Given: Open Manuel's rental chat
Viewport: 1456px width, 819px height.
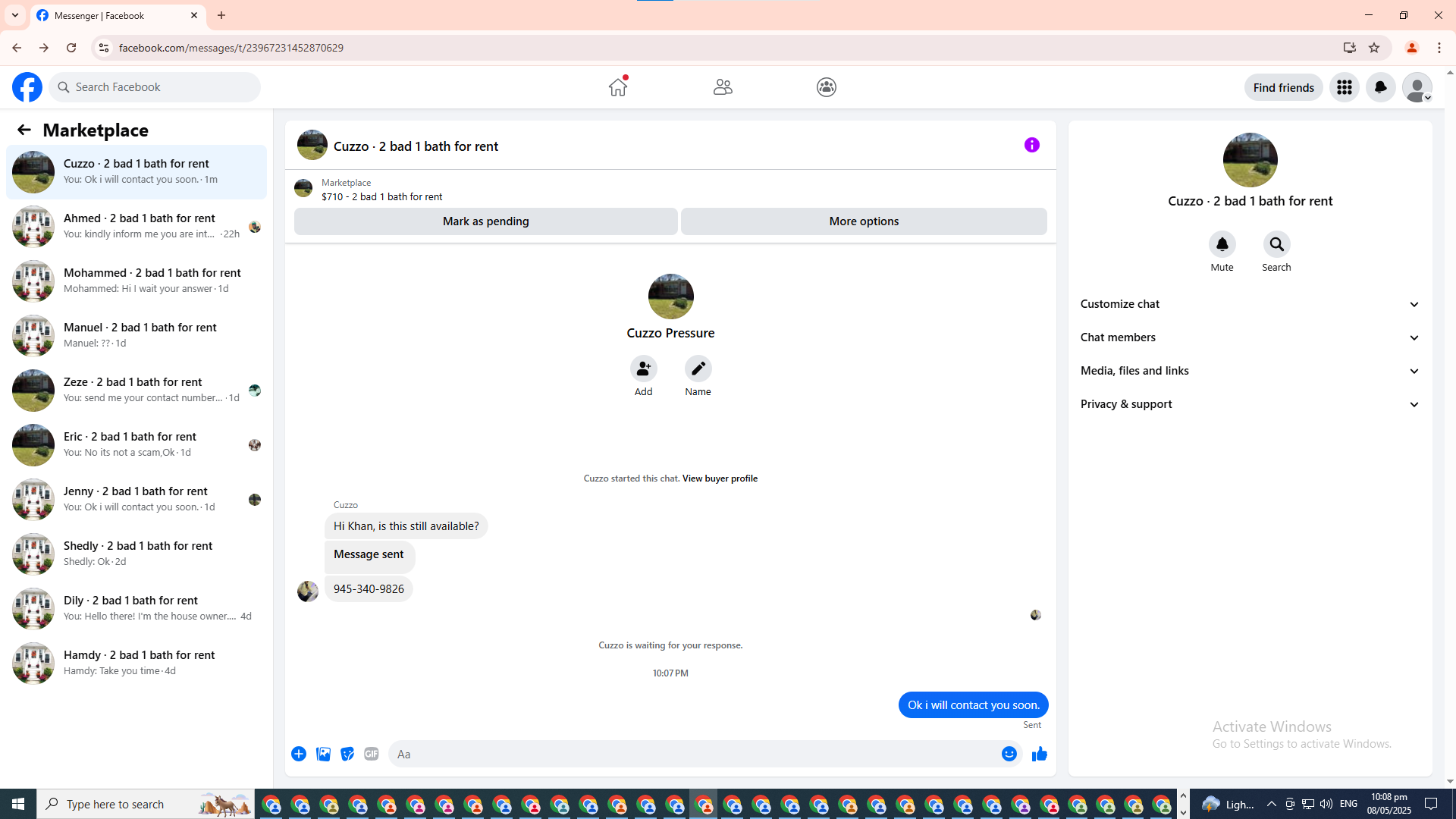Looking at the screenshot, I should pyautogui.click(x=136, y=336).
